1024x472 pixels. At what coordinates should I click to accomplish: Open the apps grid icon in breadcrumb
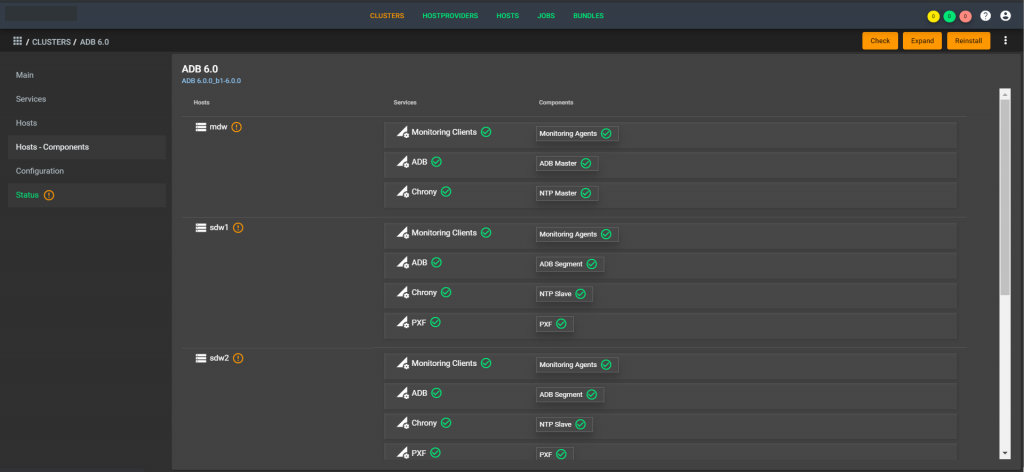pos(17,41)
